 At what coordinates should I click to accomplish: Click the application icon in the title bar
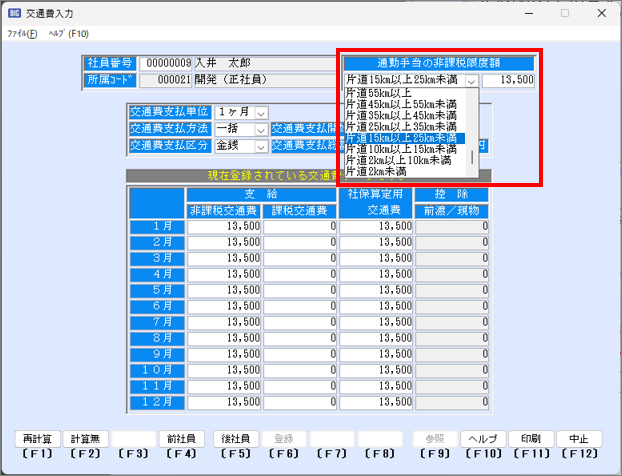click(x=15, y=13)
